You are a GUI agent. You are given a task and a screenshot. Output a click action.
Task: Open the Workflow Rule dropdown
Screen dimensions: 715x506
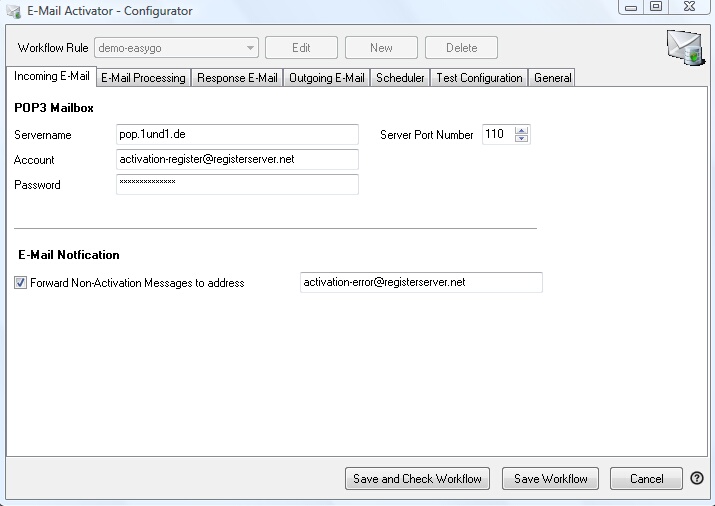(250, 47)
